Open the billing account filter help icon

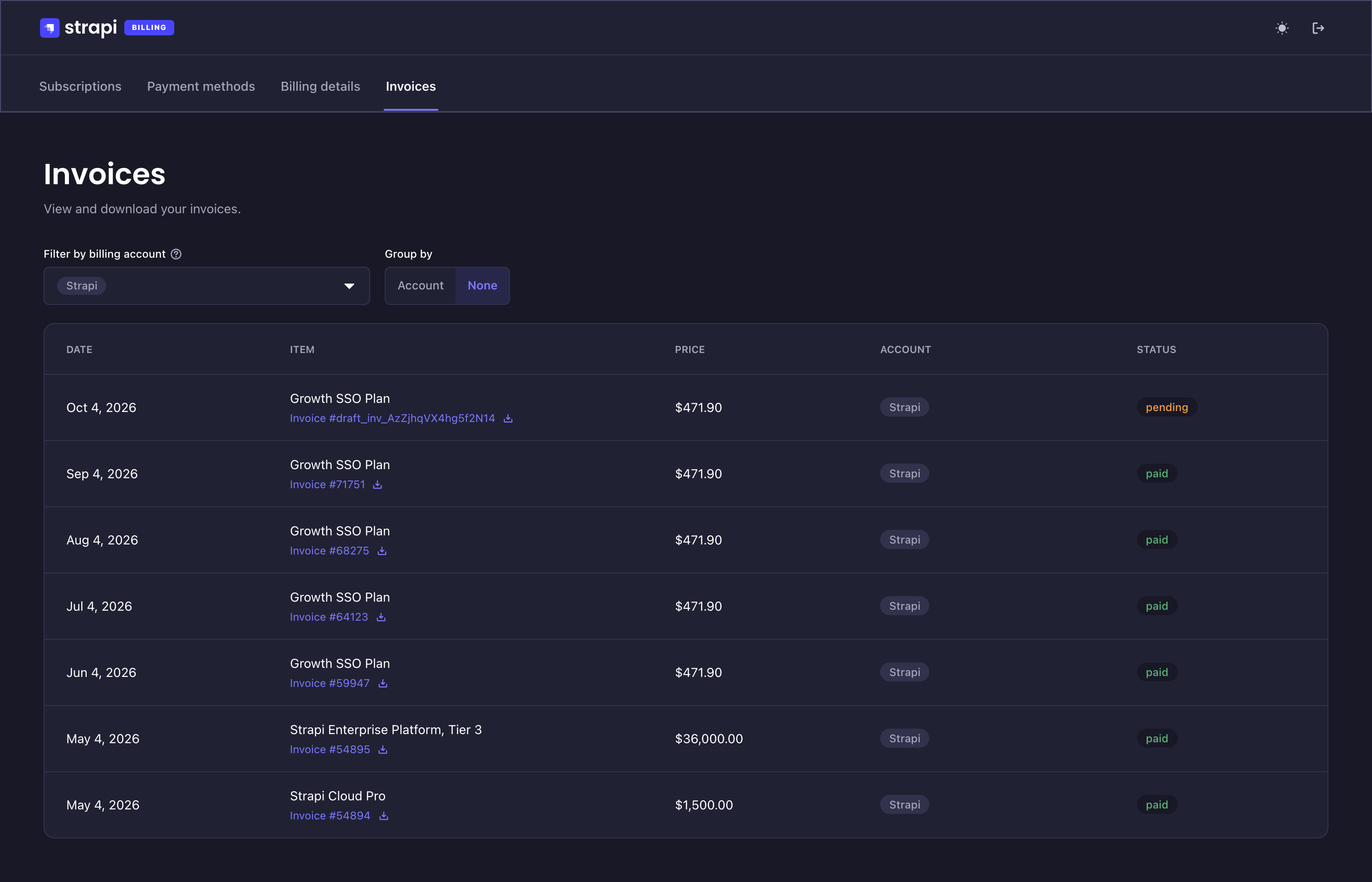point(176,254)
